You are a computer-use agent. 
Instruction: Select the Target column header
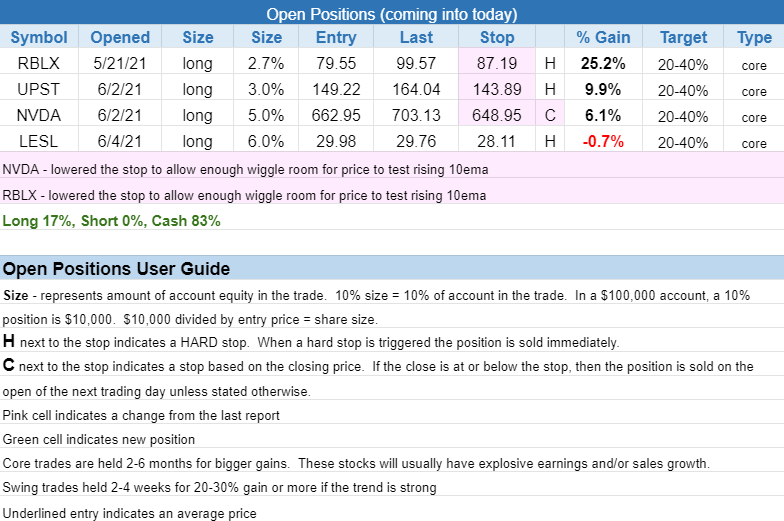[x=684, y=38]
